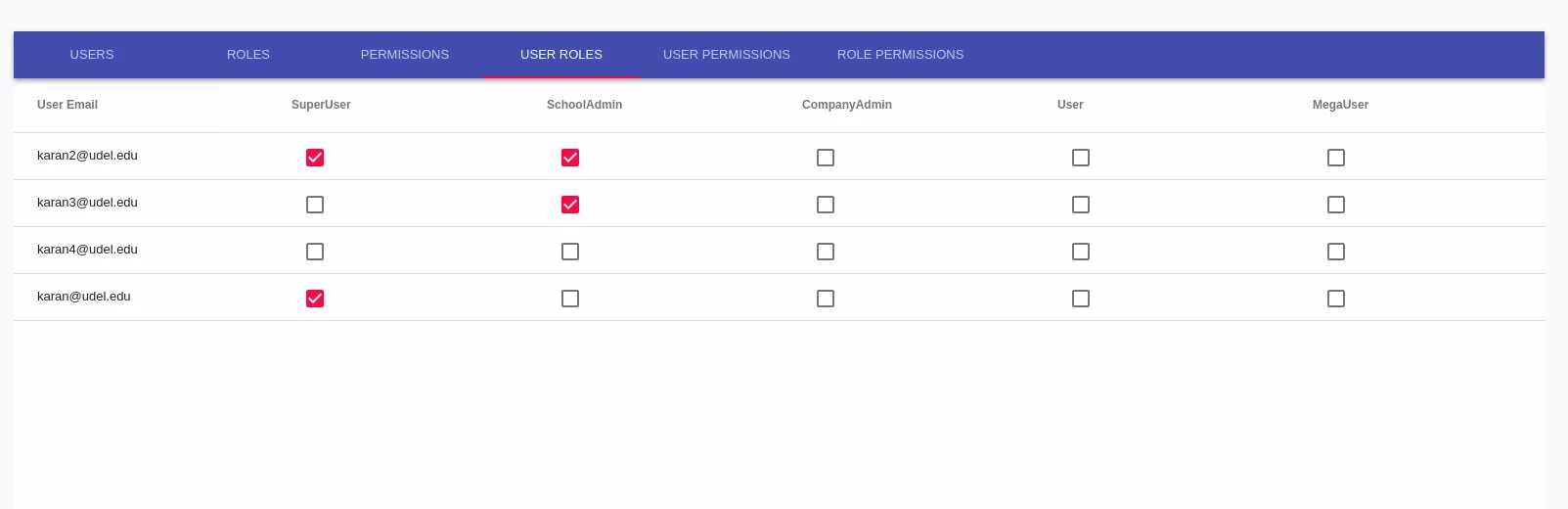This screenshot has width=1568, height=509.
Task: Check MegaUser for karan4@udel.edu
Action: click(x=1336, y=252)
